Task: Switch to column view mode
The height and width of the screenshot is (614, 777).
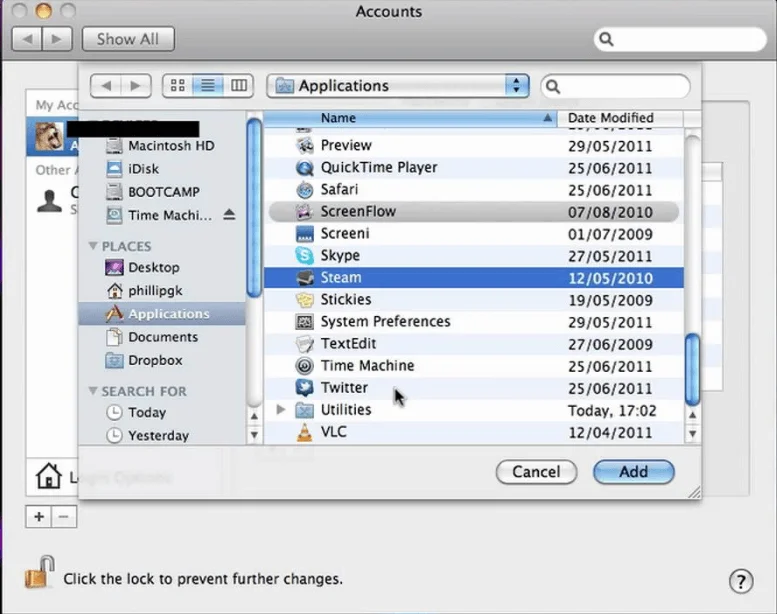Action: (238, 86)
